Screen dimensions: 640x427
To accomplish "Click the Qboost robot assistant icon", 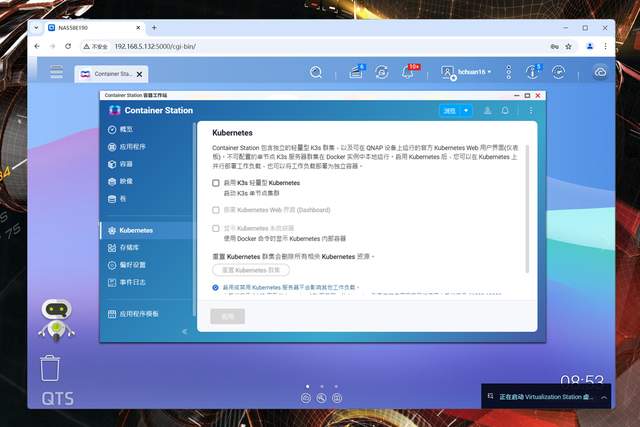I will coord(56,321).
